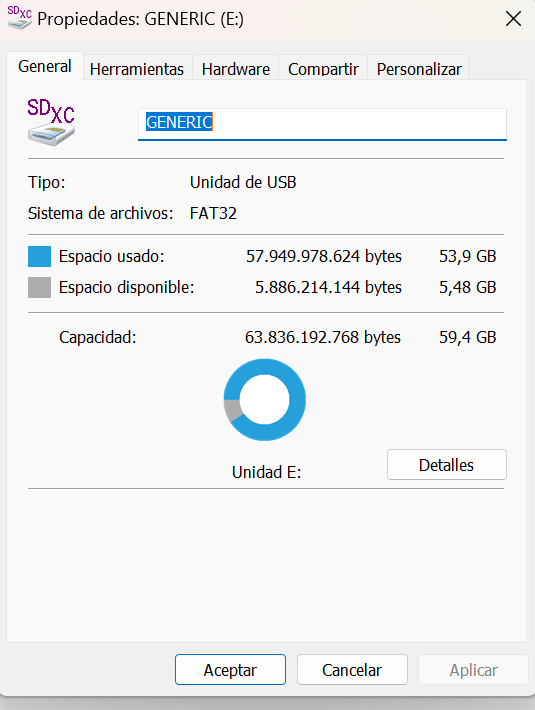This screenshot has width=535, height=710.
Task: Click the FAT32 file system value
Action: pyautogui.click(x=213, y=213)
